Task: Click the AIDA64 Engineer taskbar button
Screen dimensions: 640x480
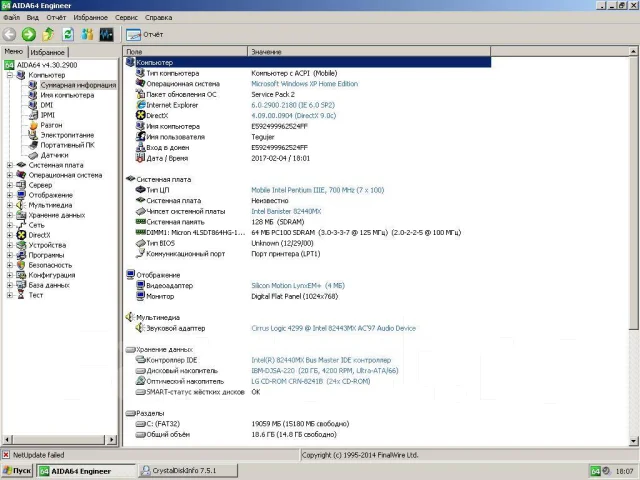Action: click(x=86, y=471)
